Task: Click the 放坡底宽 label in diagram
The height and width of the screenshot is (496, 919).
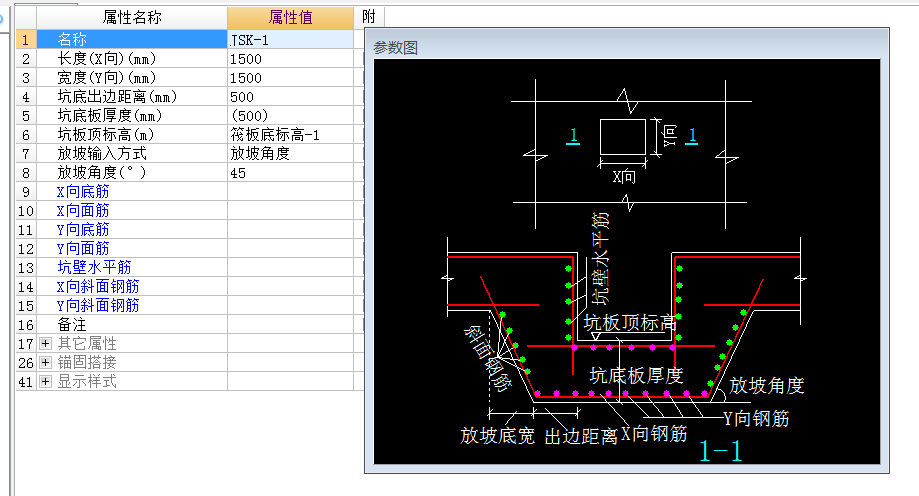Action: coord(497,436)
